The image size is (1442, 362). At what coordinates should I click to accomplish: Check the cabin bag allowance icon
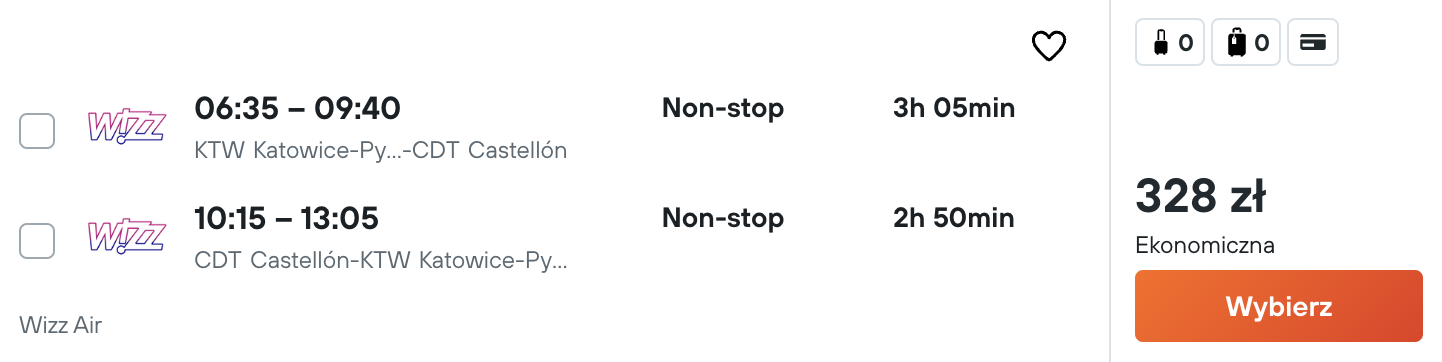pos(1170,43)
